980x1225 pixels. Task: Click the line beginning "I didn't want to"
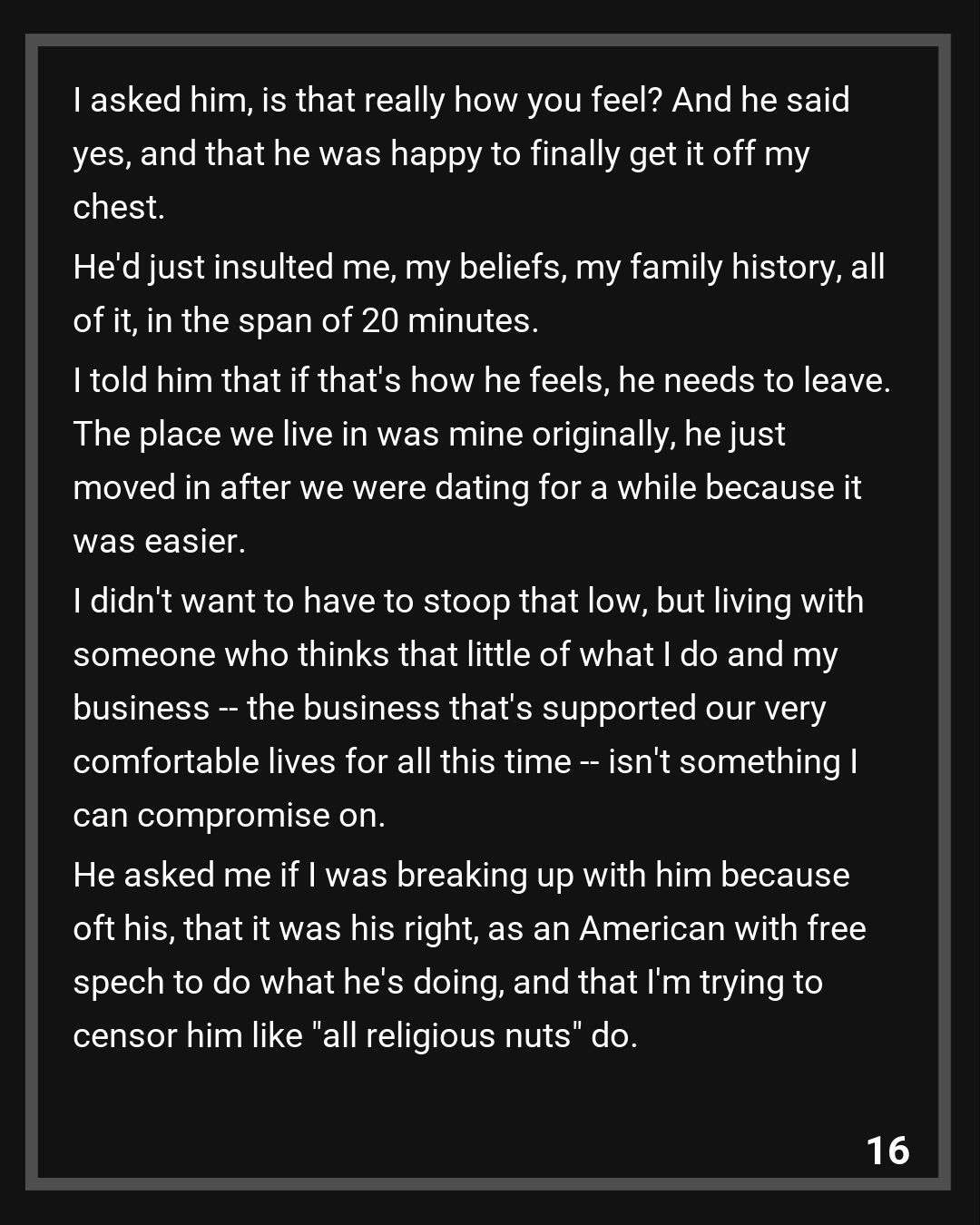(x=467, y=602)
